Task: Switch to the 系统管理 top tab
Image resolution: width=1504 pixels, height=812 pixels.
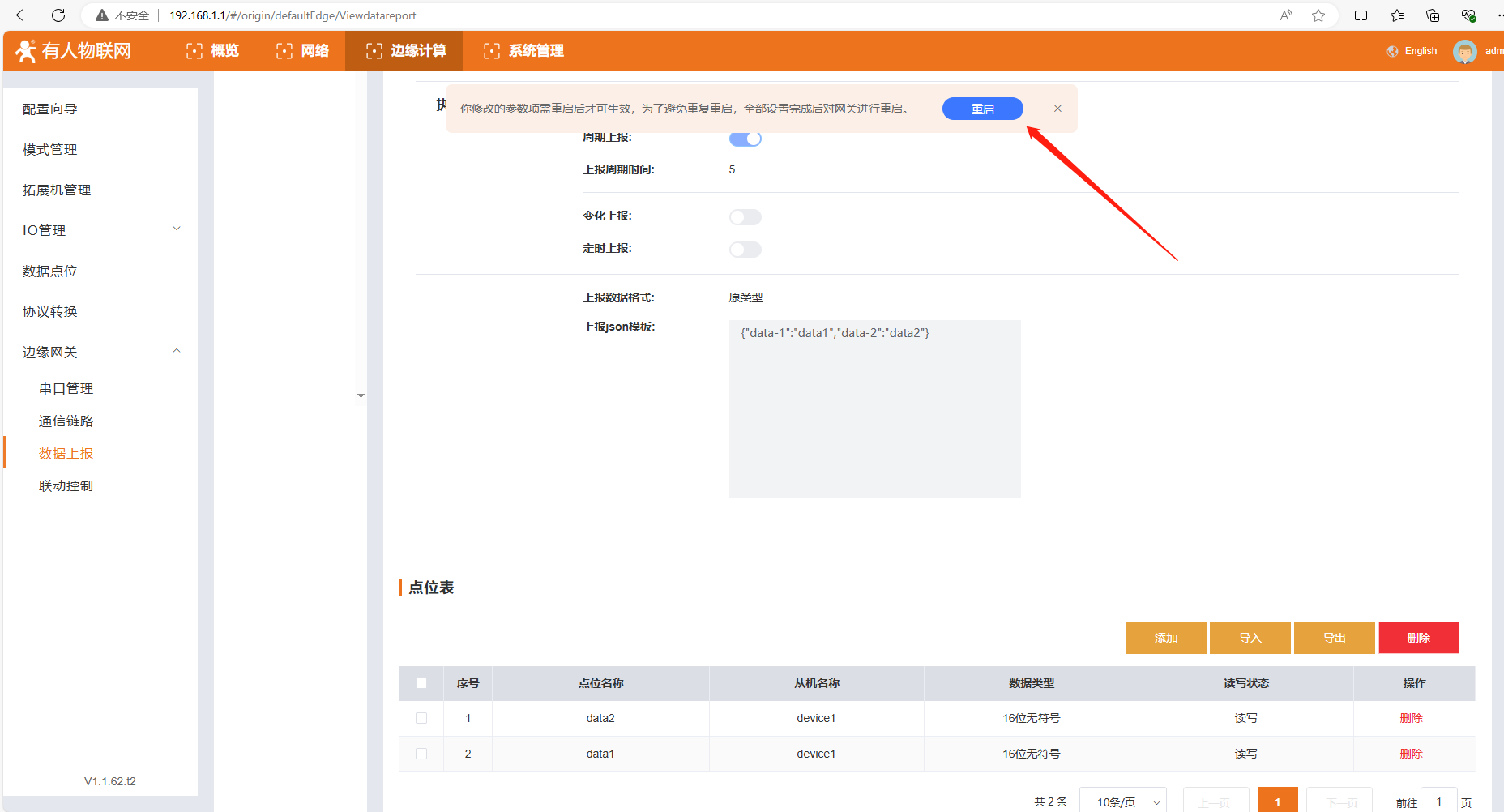Action: (523, 51)
